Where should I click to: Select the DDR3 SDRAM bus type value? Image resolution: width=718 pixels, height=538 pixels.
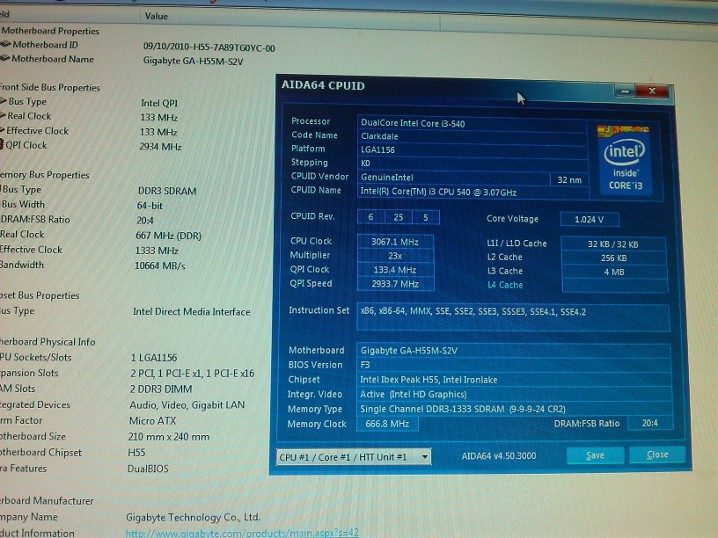click(167, 191)
